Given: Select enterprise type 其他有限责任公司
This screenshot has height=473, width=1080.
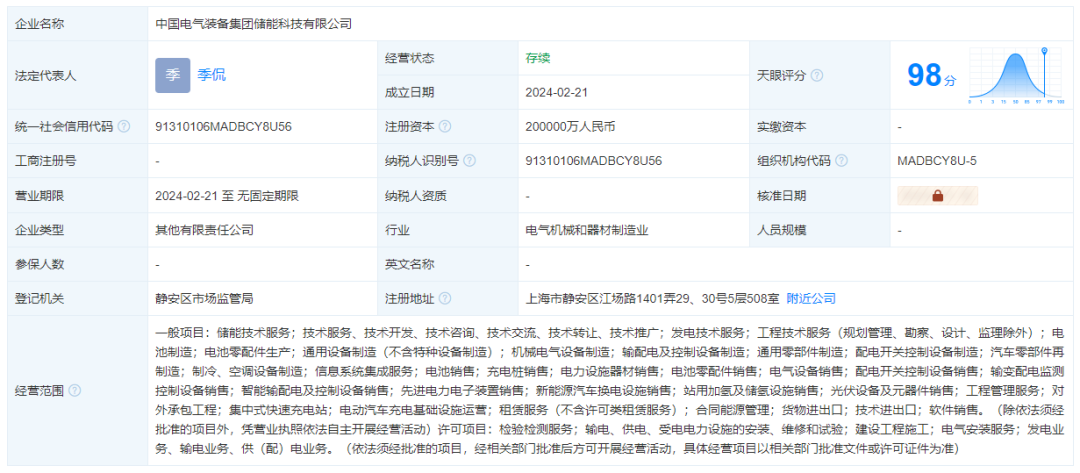Looking at the screenshot, I should 205,230.
